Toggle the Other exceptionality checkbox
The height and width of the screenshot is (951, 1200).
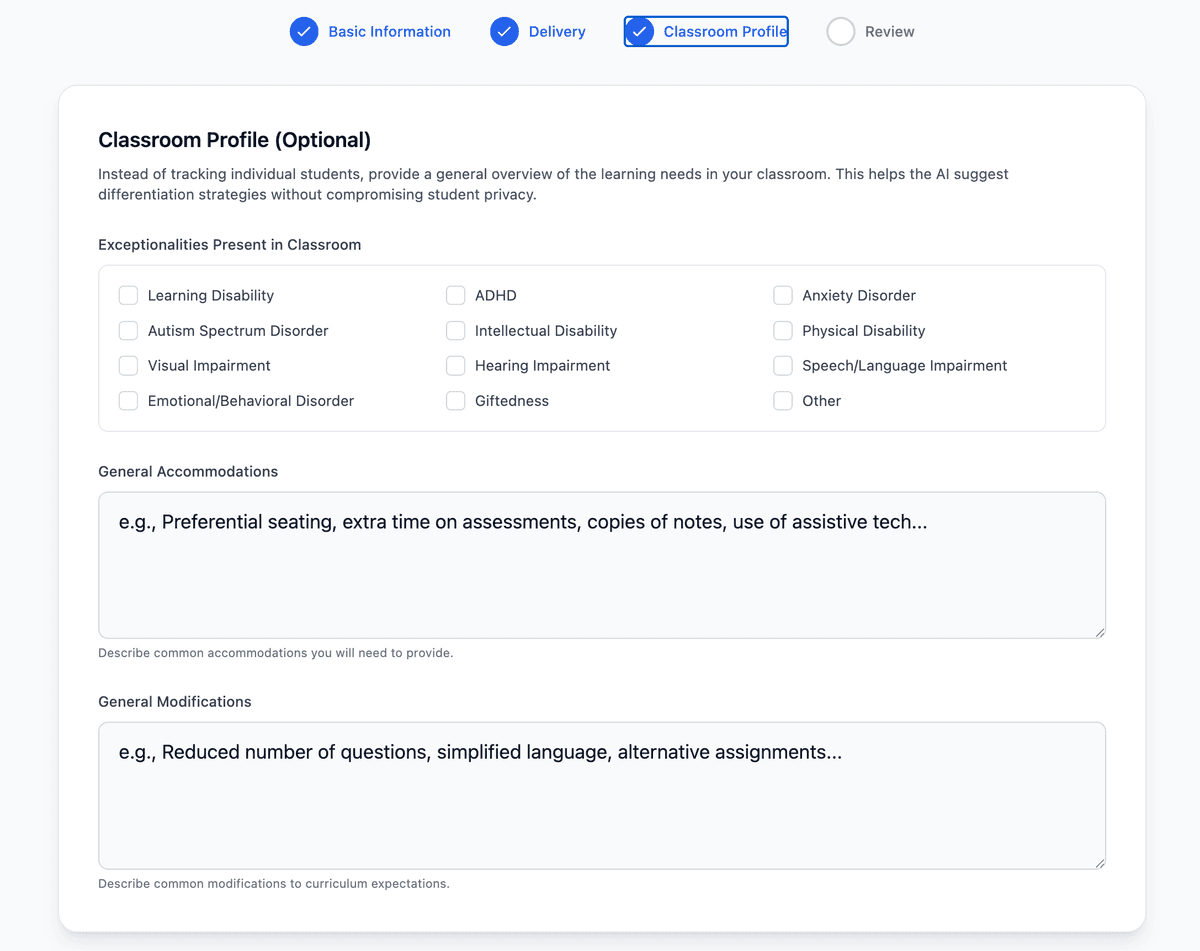[x=782, y=400]
